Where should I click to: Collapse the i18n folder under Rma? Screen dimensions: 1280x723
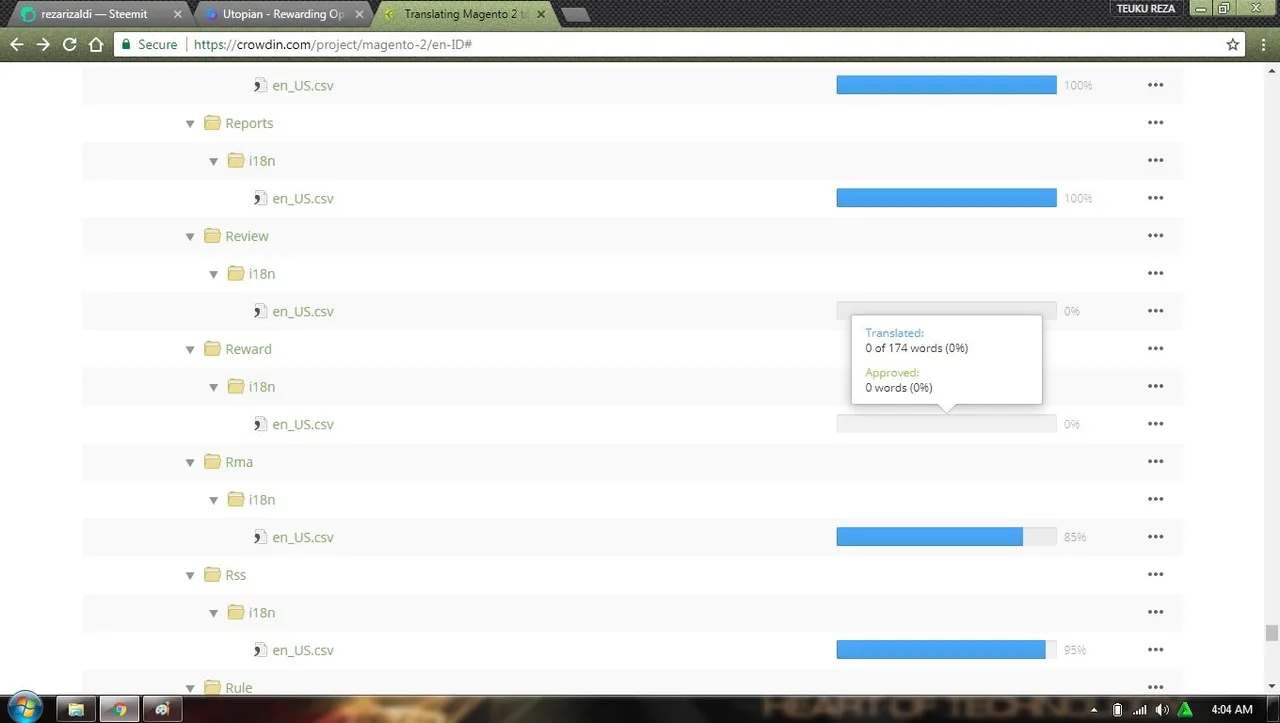tap(214, 500)
